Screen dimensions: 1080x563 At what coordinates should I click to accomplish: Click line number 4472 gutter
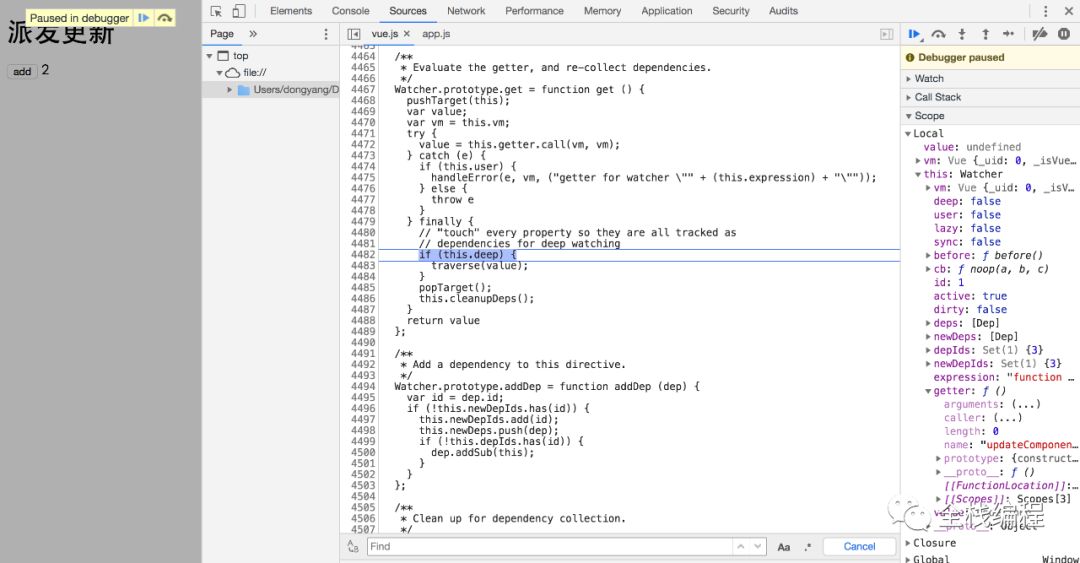coord(363,145)
